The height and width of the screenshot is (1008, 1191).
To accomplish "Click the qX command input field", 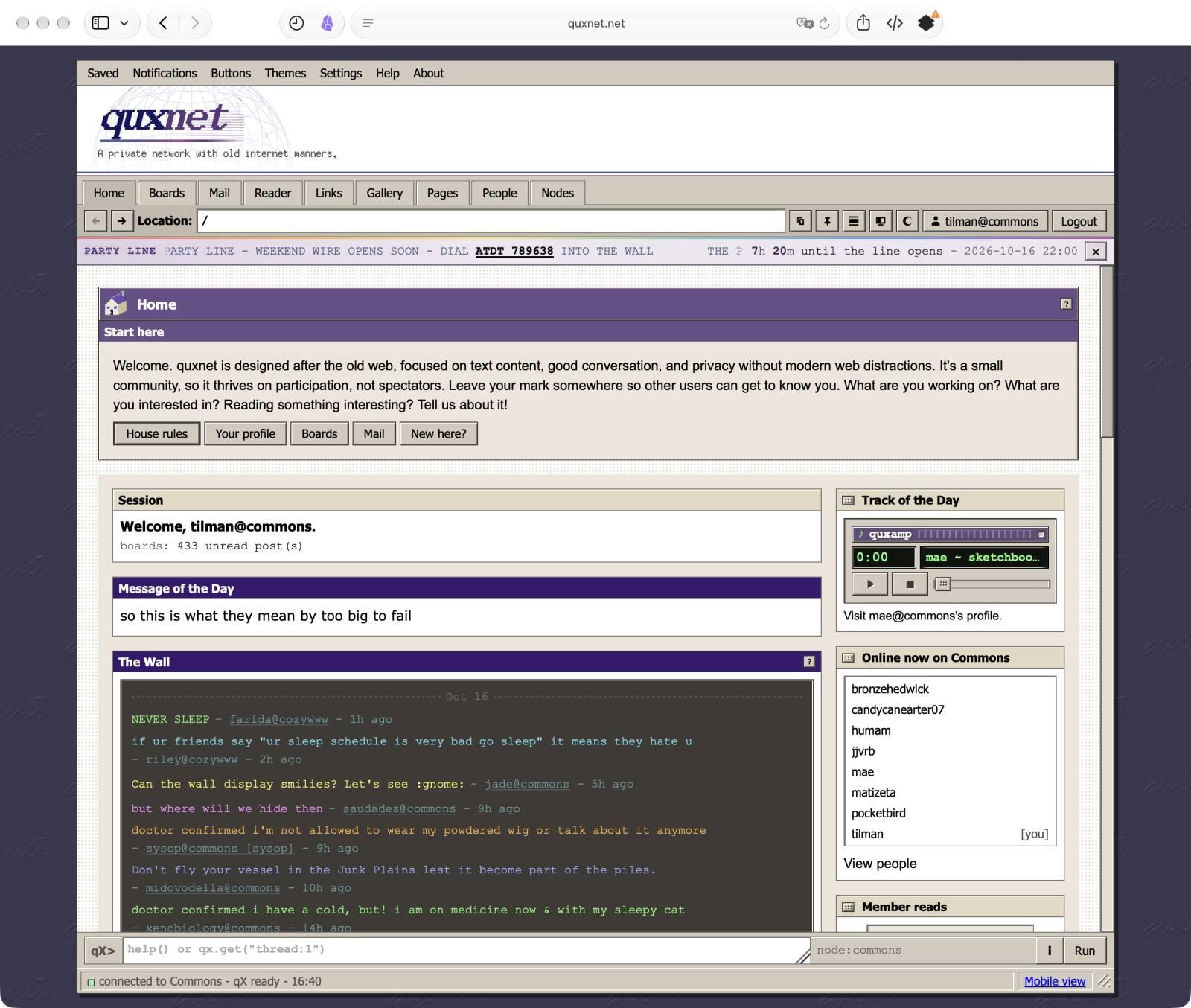I will click(x=467, y=950).
